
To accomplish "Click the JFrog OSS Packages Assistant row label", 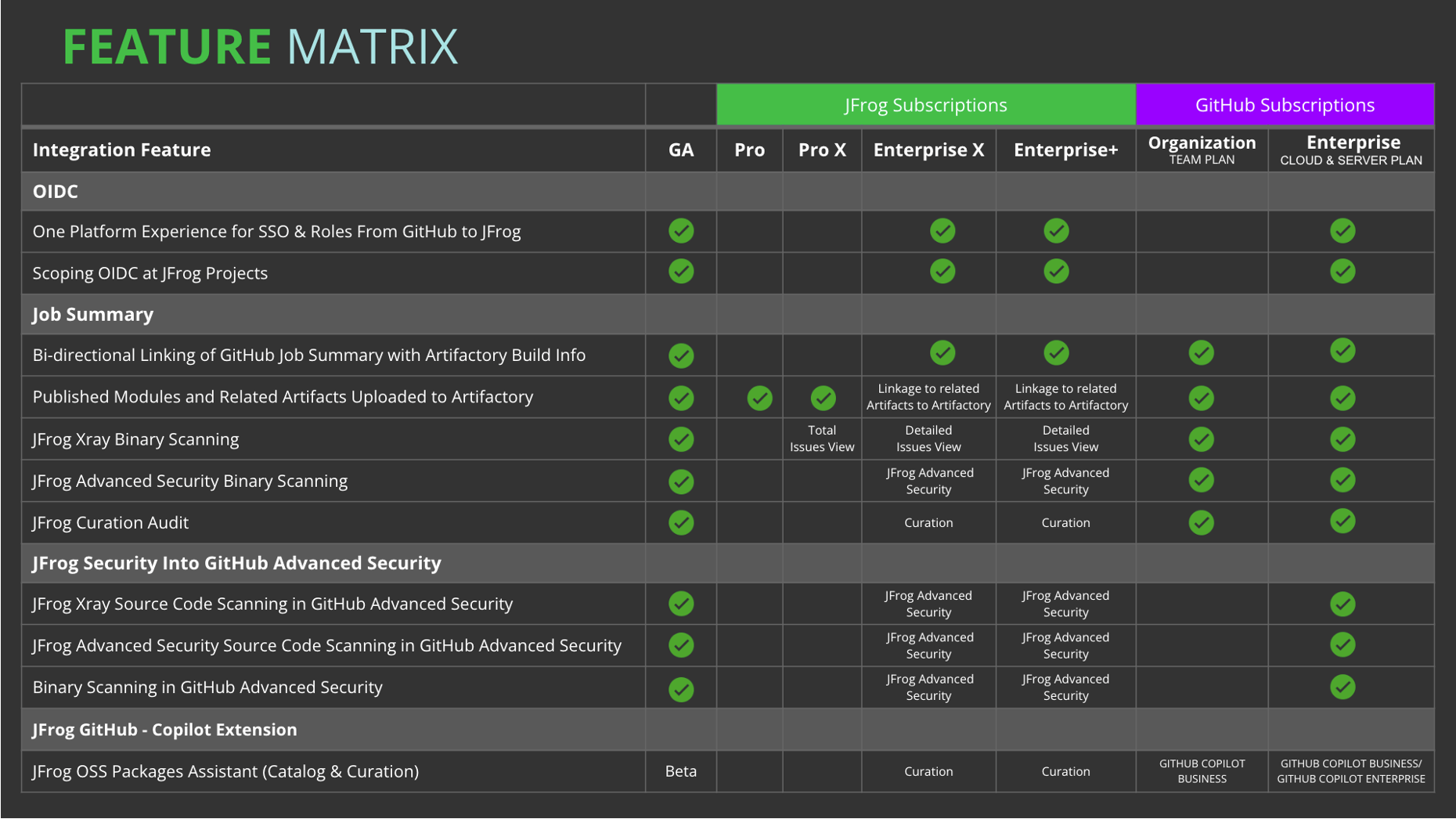I will click(225, 771).
